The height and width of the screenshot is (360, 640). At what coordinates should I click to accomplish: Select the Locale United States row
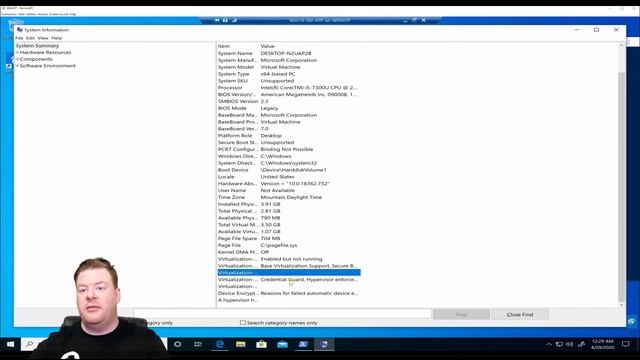(289, 177)
